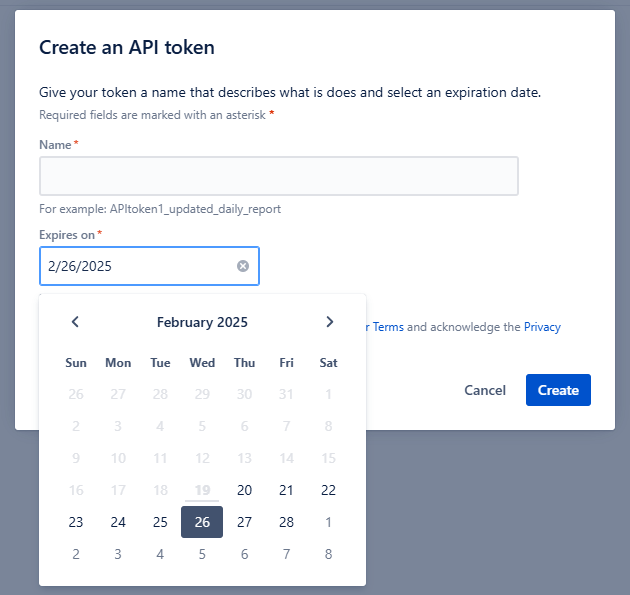This screenshot has width=630, height=595.
Task: Select February 23 in calendar
Action: (76, 522)
